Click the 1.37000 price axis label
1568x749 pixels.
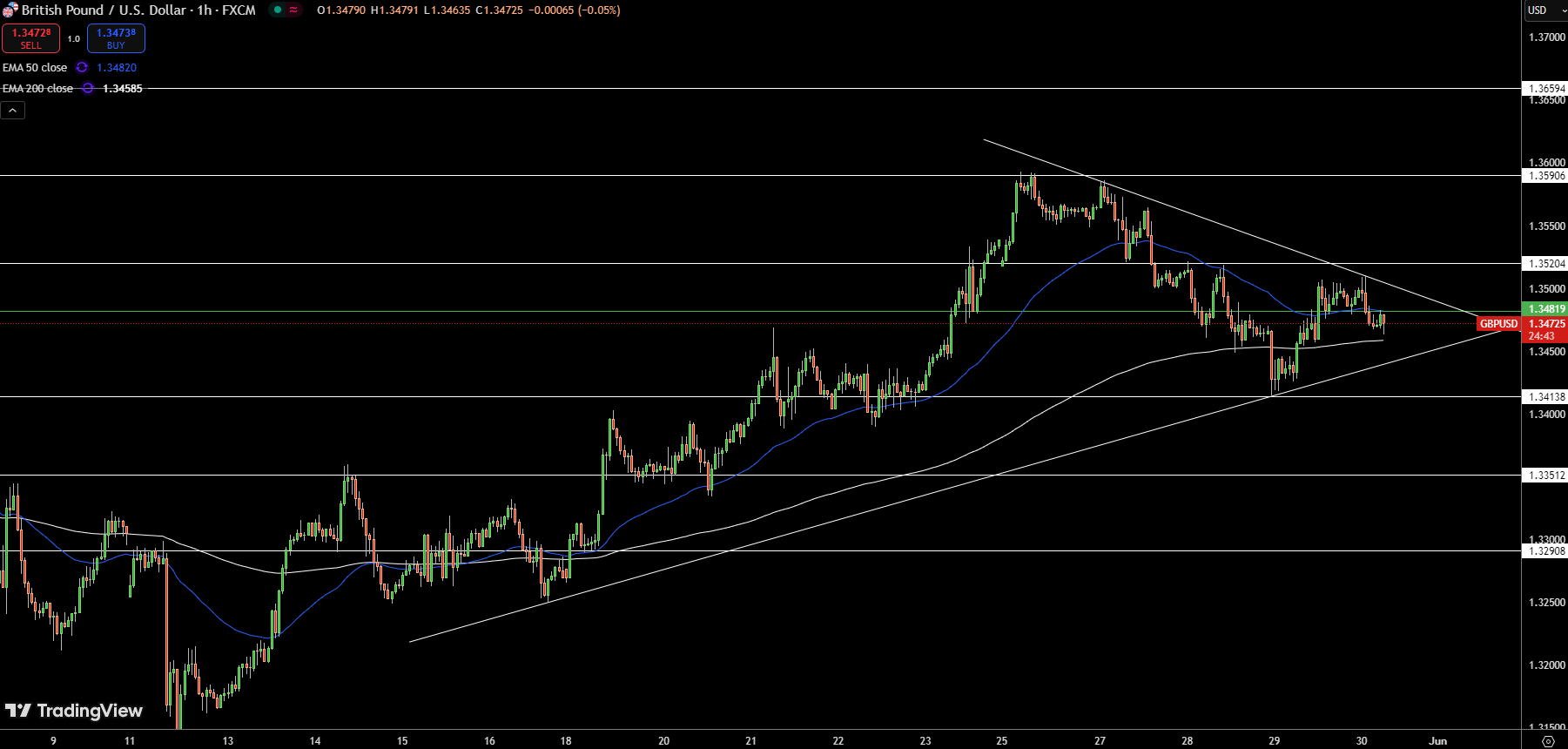1547,37
